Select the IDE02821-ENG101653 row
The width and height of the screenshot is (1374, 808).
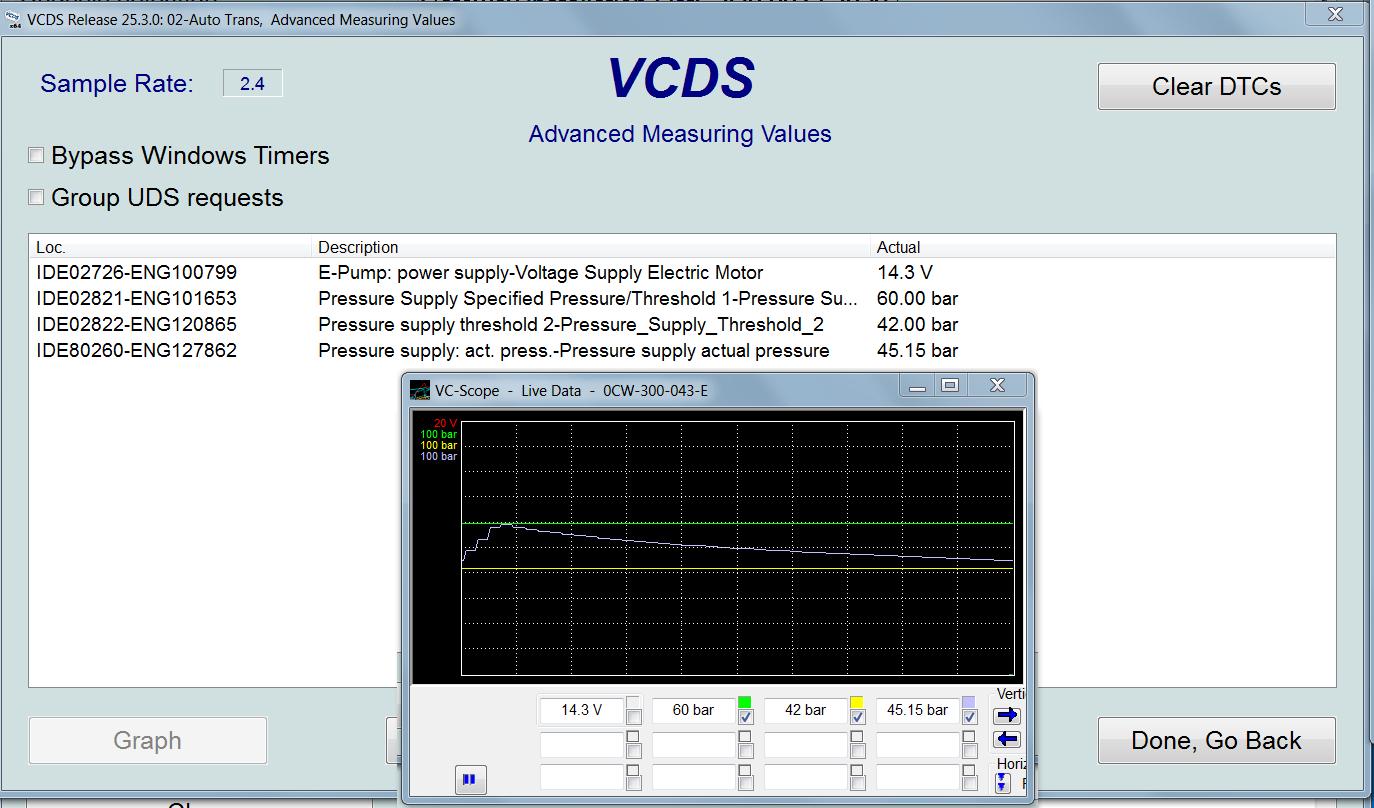pyautogui.click(x=682, y=298)
